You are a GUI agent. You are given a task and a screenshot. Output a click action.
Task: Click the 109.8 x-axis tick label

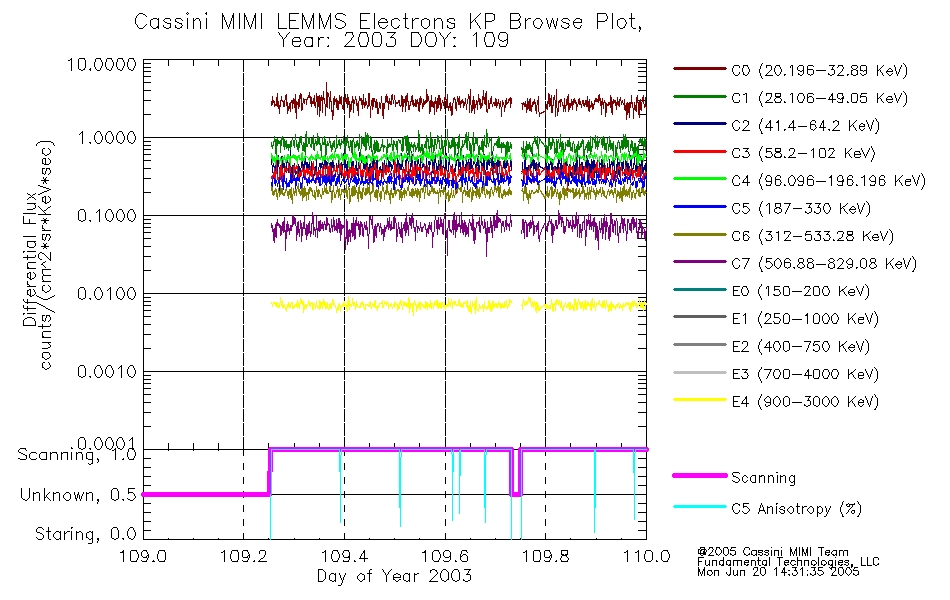coord(545,556)
